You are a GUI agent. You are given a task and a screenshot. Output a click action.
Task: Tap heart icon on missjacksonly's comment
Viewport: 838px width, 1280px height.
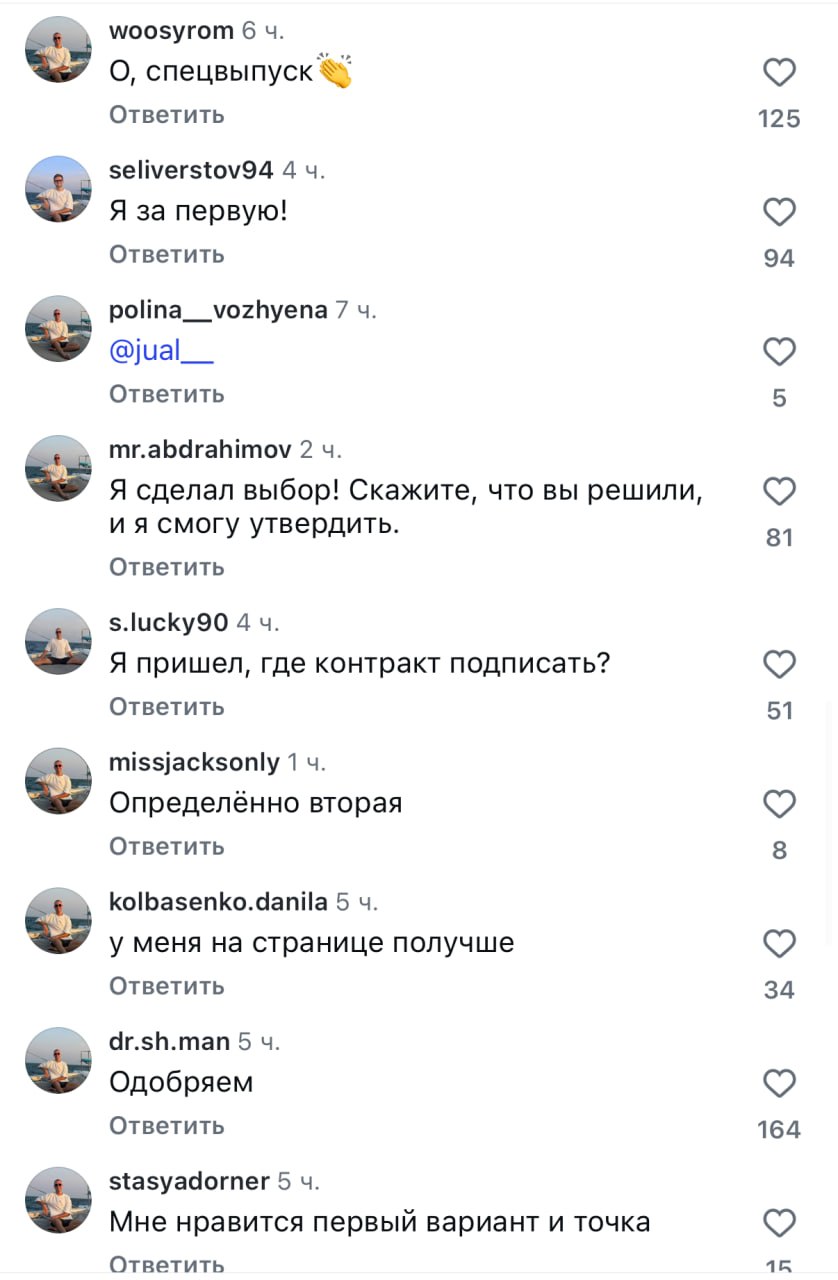(x=779, y=804)
